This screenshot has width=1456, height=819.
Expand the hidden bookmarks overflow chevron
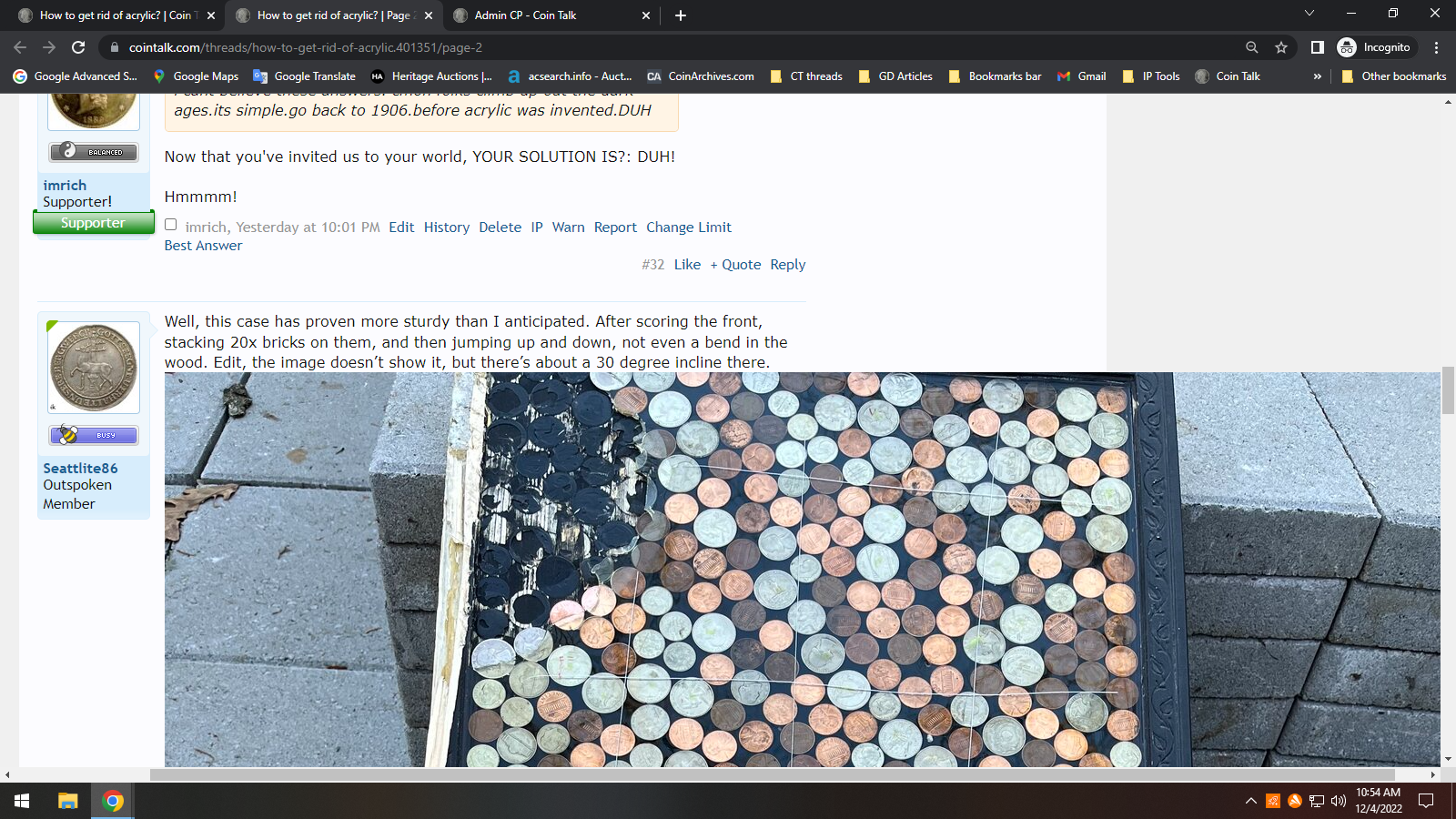(x=1317, y=76)
